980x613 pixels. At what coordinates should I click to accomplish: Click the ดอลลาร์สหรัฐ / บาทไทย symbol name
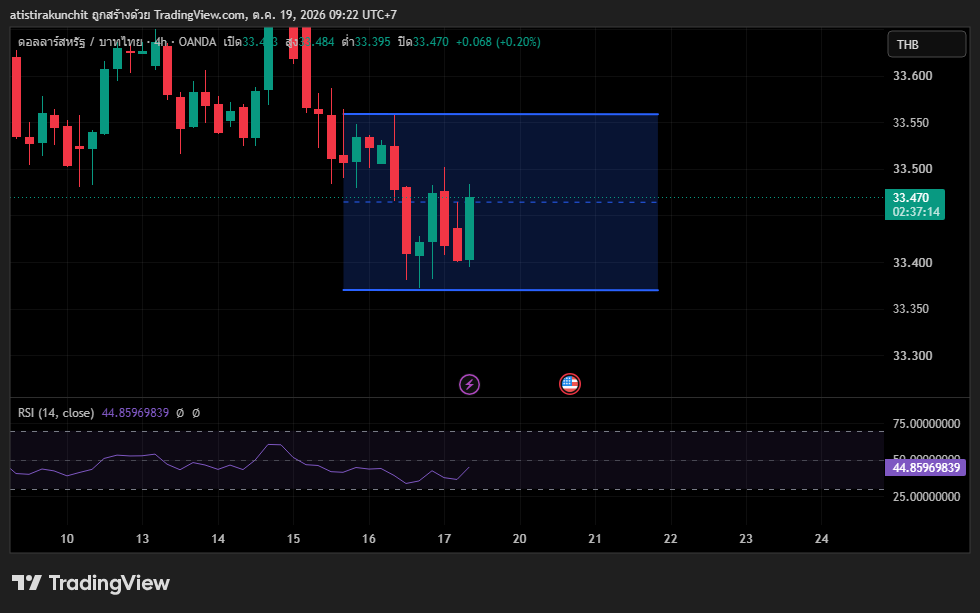[80, 42]
